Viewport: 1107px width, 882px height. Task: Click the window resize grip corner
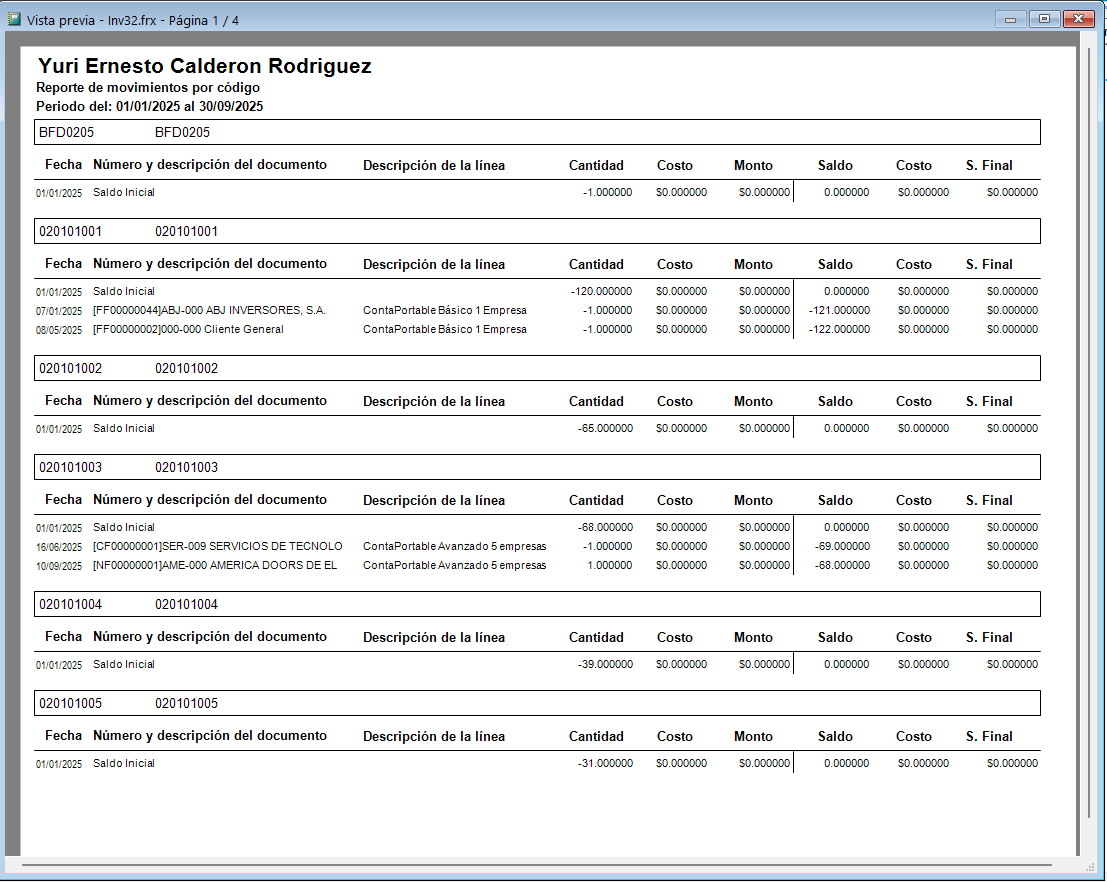pos(1089,866)
